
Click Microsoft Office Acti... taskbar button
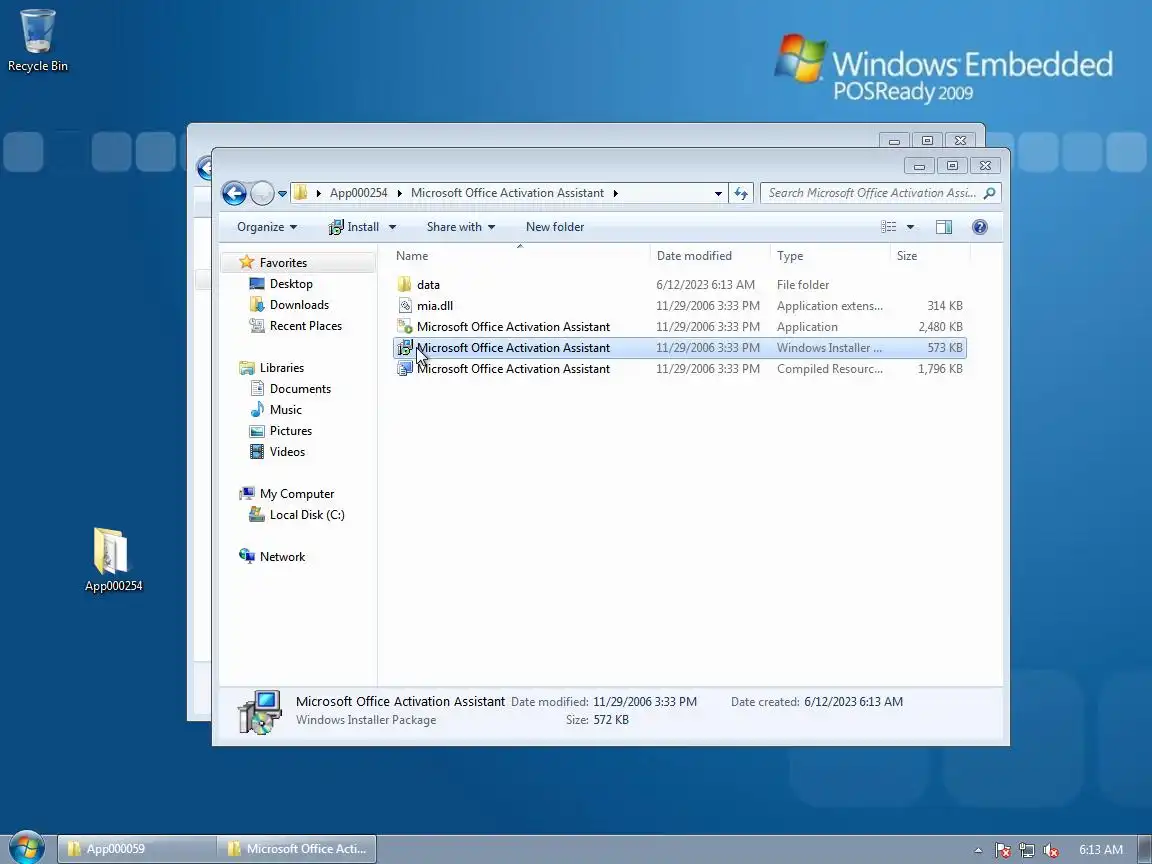tap(297, 849)
